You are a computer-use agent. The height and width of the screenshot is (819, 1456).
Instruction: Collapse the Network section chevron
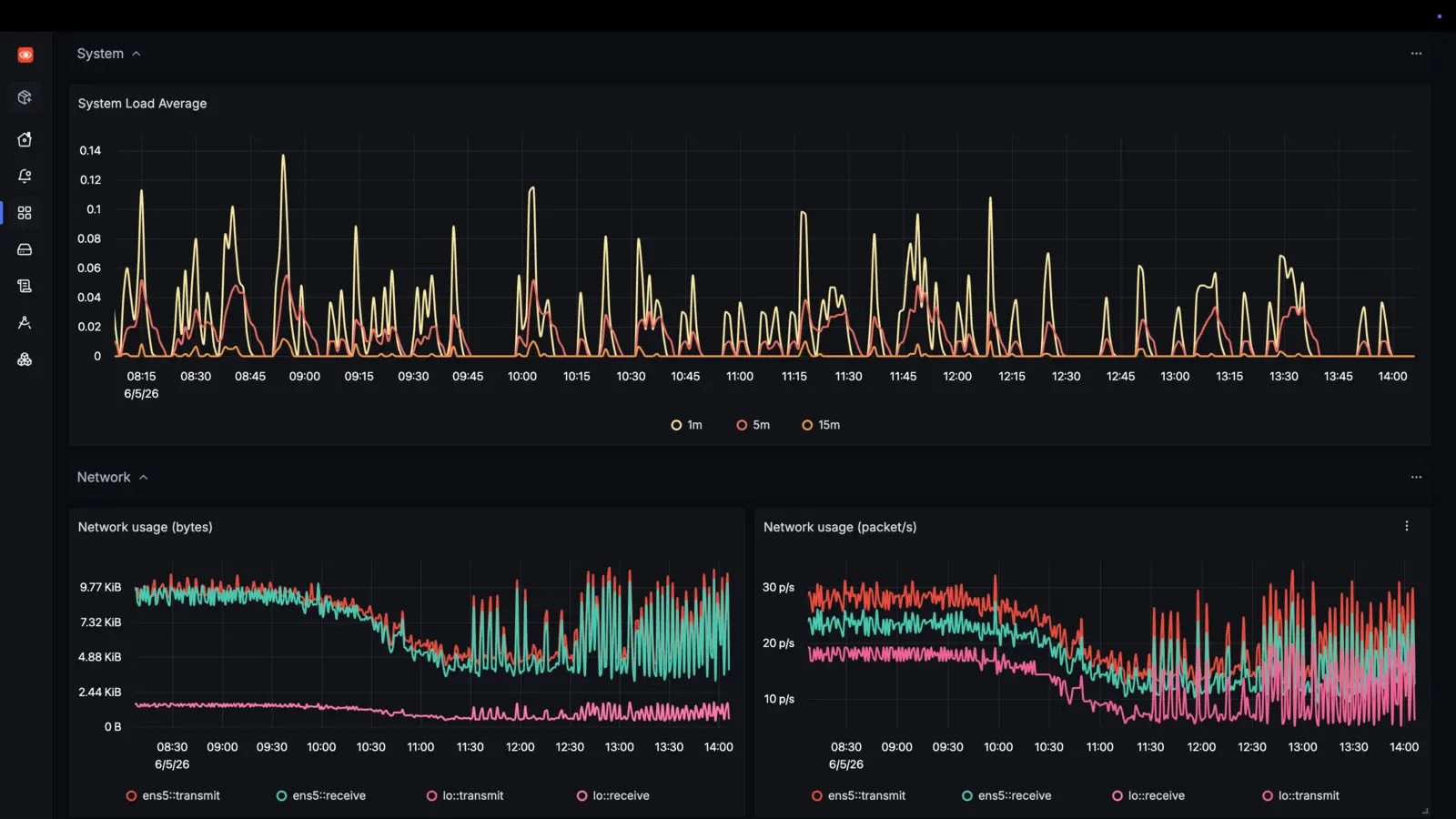[x=144, y=477]
